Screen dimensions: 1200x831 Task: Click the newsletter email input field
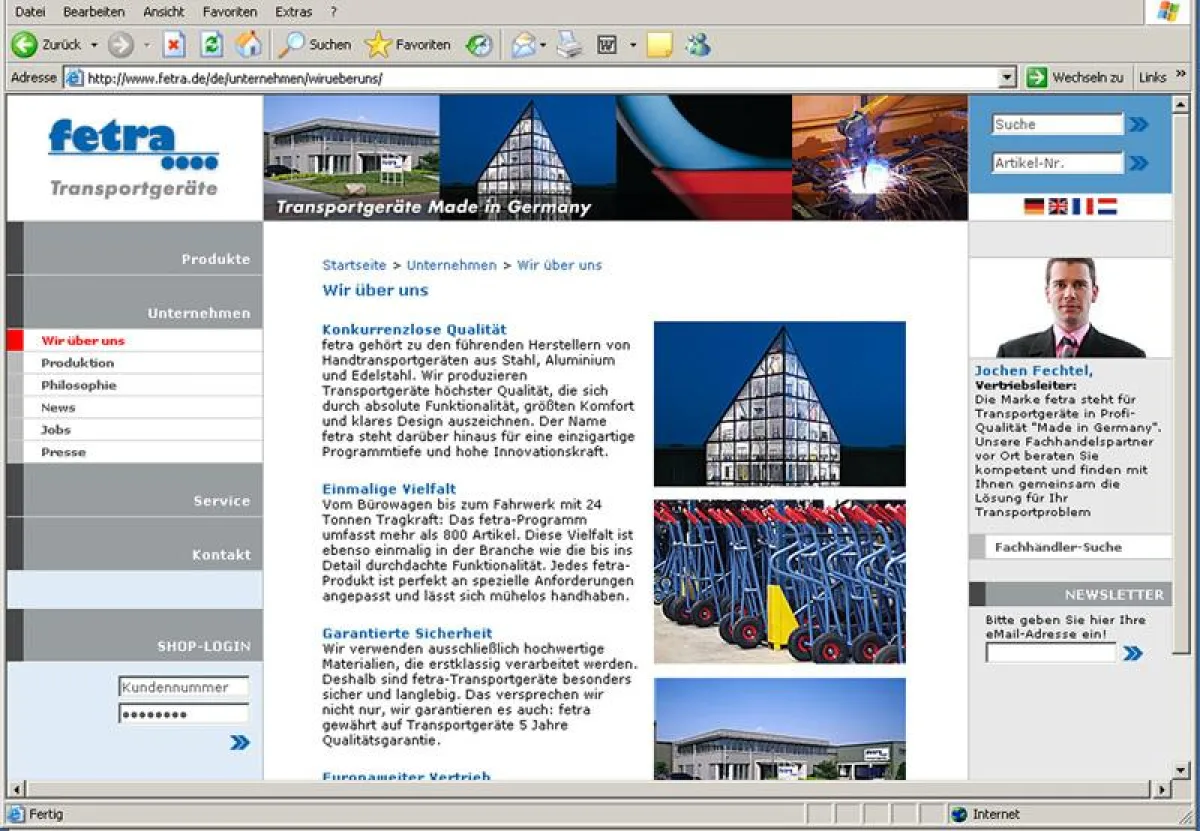coord(1050,653)
